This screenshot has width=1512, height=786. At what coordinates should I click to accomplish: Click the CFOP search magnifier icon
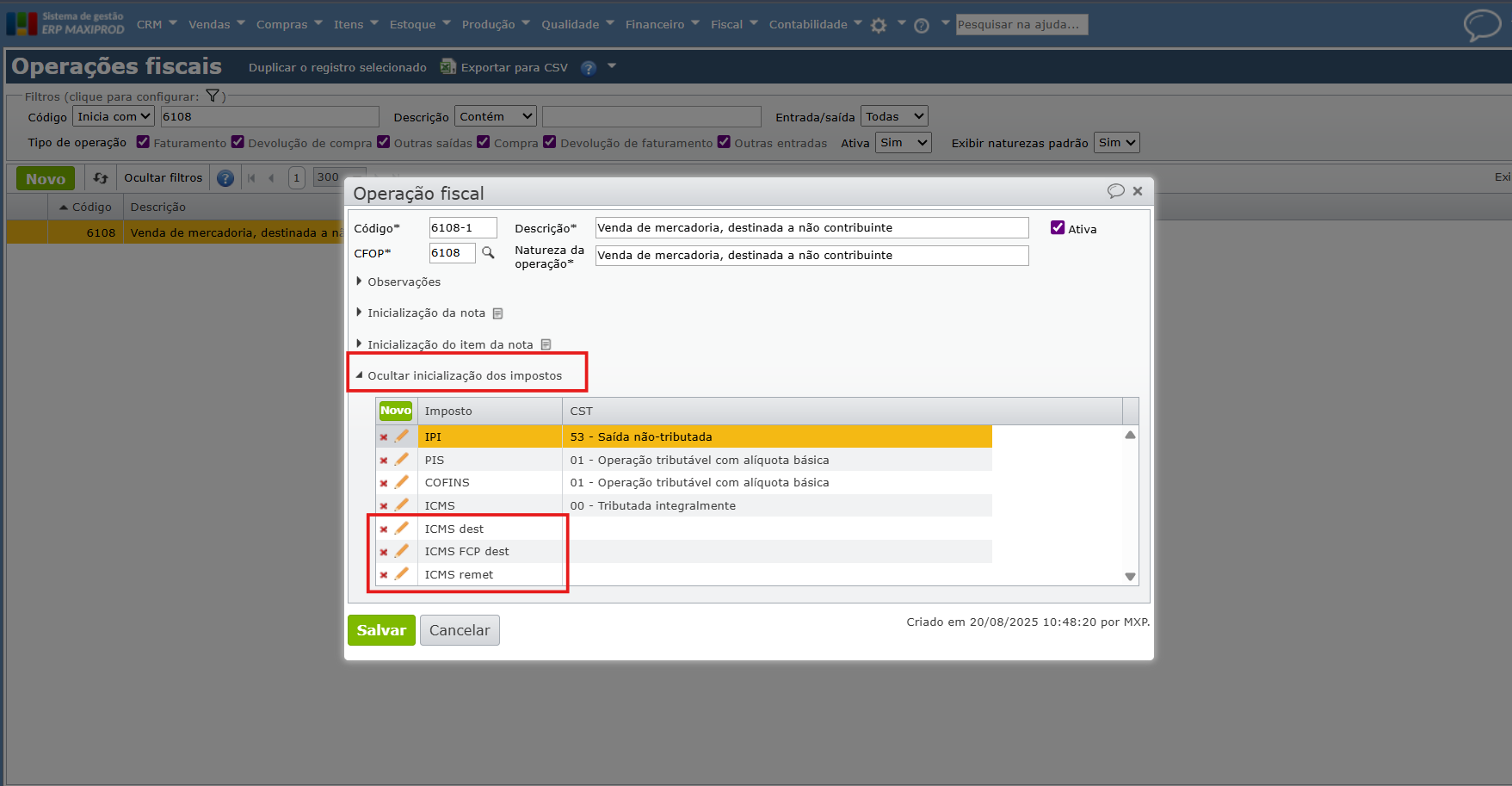click(x=488, y=253)
